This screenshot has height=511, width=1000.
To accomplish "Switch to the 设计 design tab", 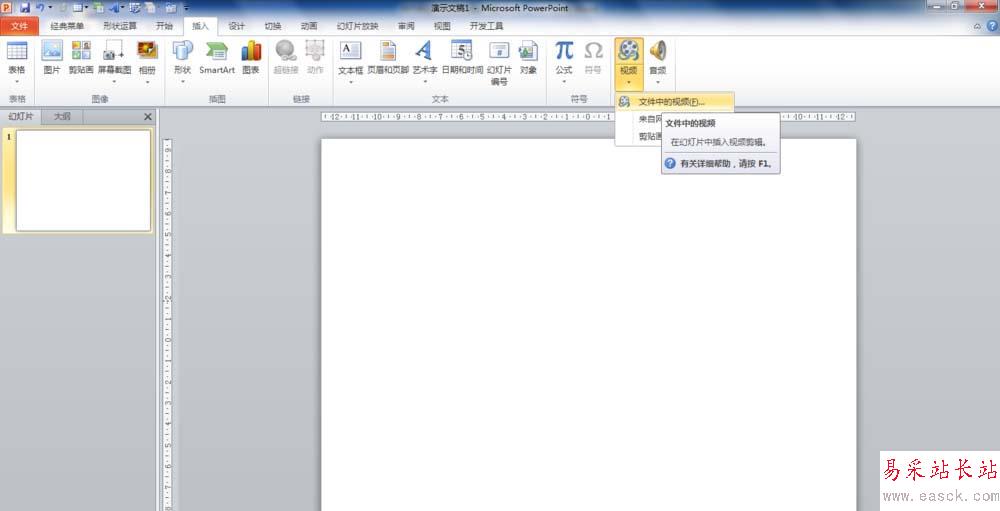I will coord(237,26).
